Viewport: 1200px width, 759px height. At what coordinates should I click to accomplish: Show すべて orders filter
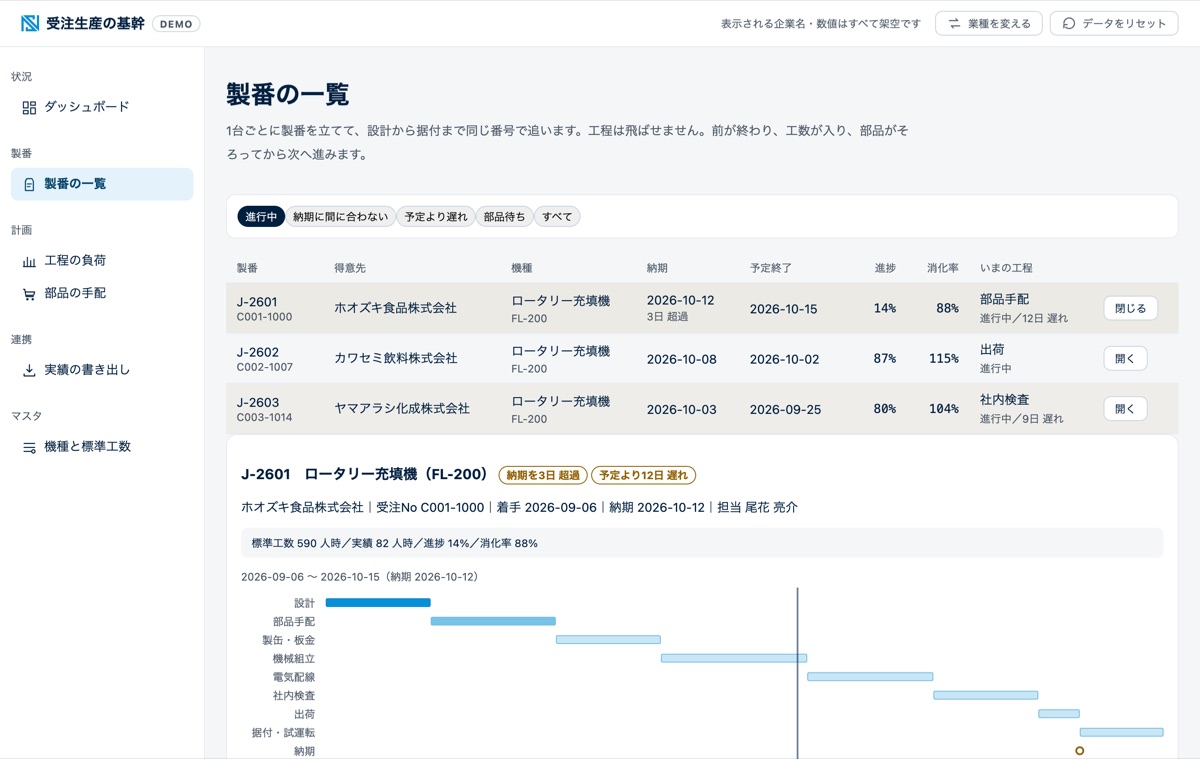click(x=557, y=216)
